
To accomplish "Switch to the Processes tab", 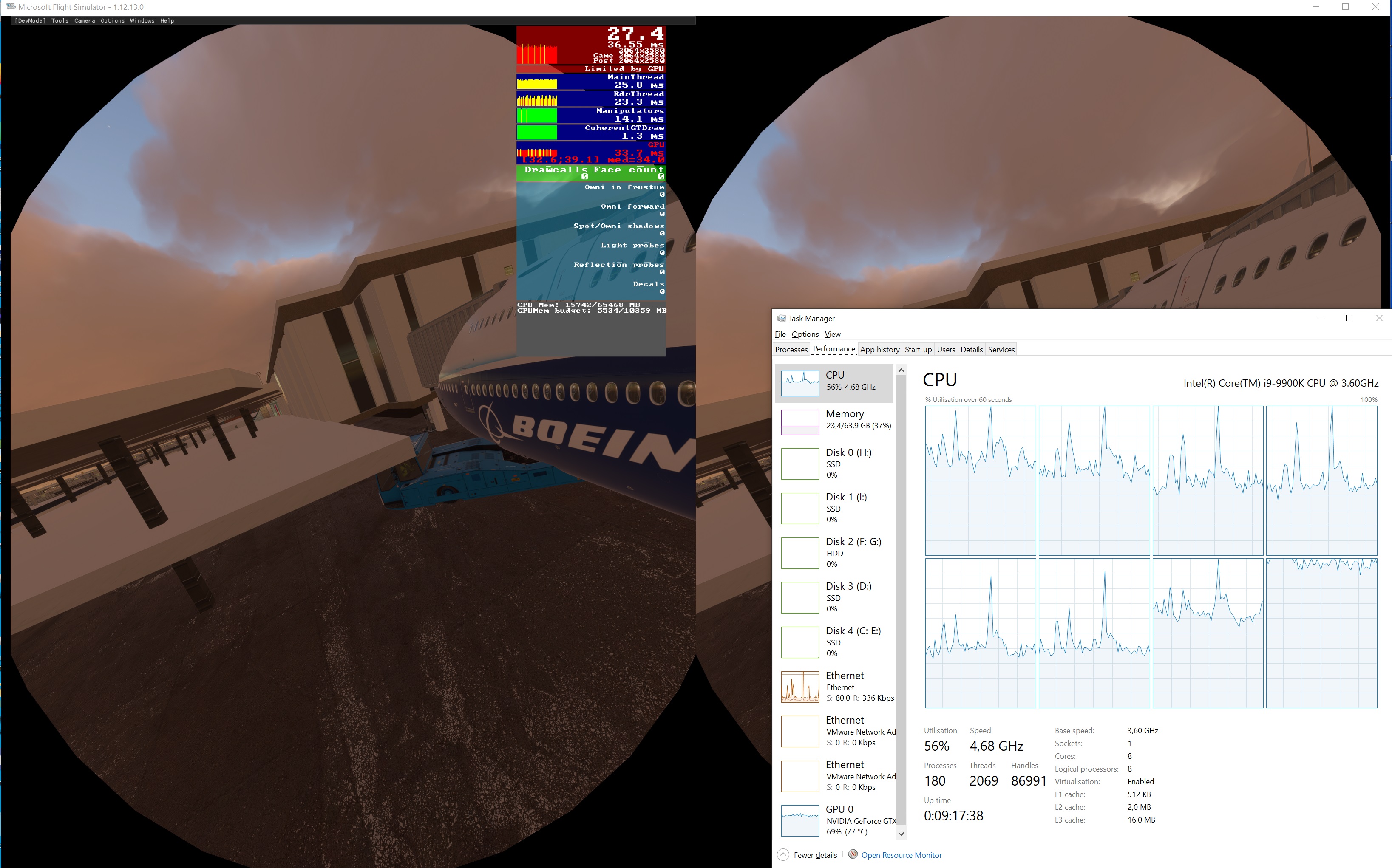I will click(x=791, y=349).
